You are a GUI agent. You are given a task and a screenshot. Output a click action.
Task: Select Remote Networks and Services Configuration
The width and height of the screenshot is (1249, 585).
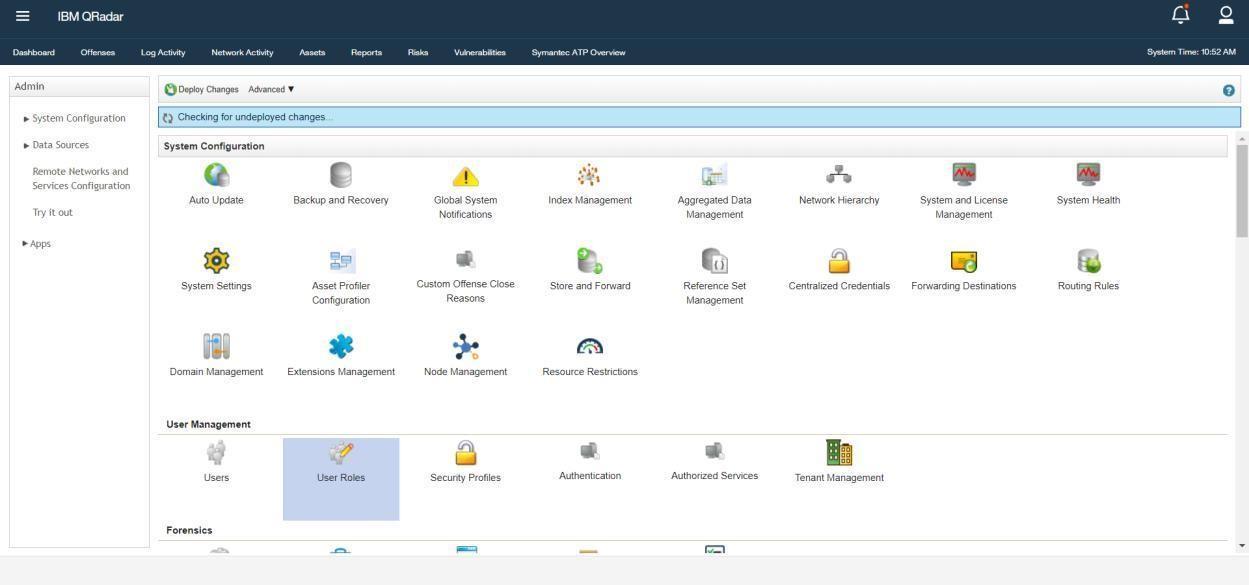tap(81, 179)
